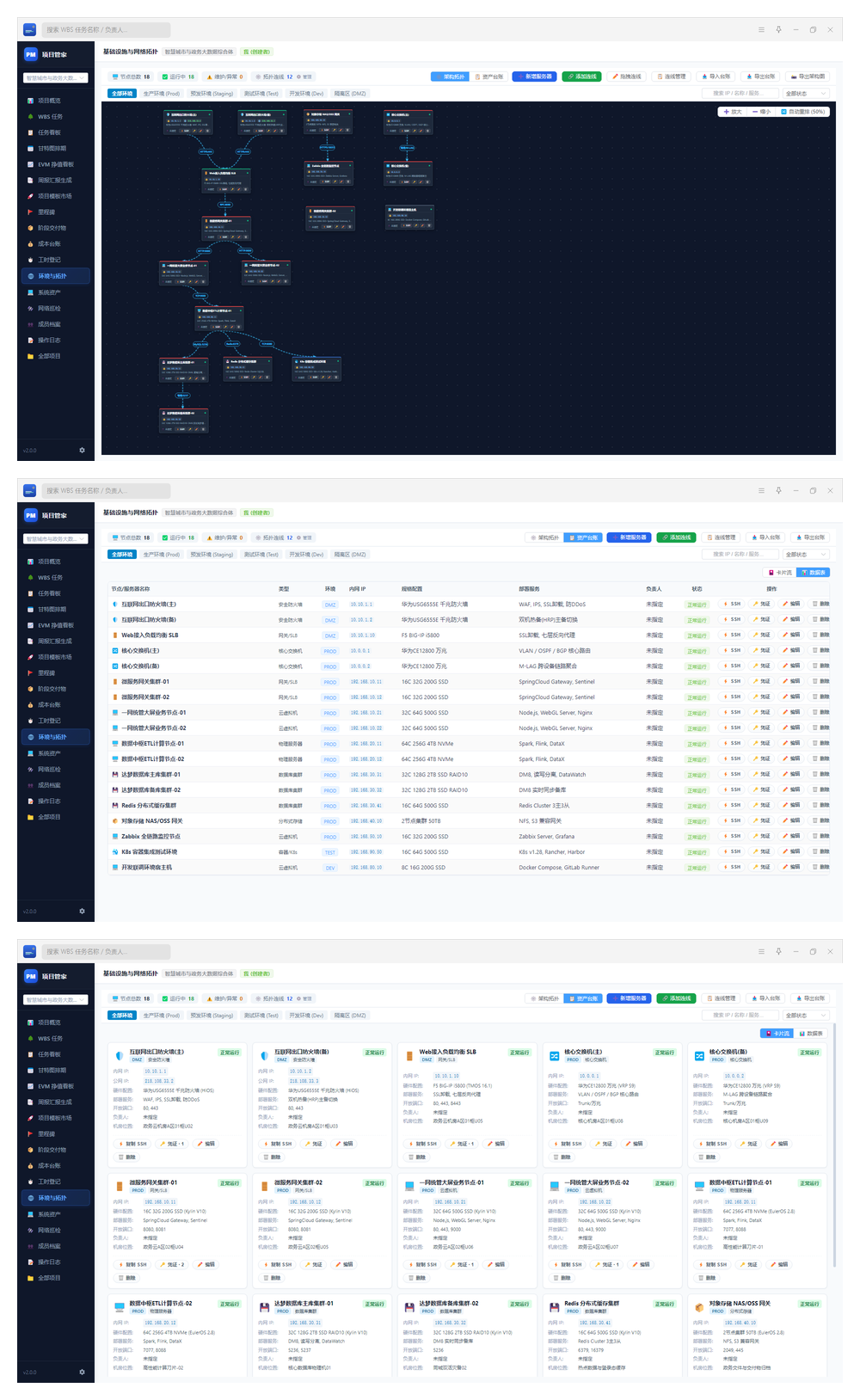Click the pin icon in the table window title bar
Screen dimensions: 860x1400
point(778,491)
